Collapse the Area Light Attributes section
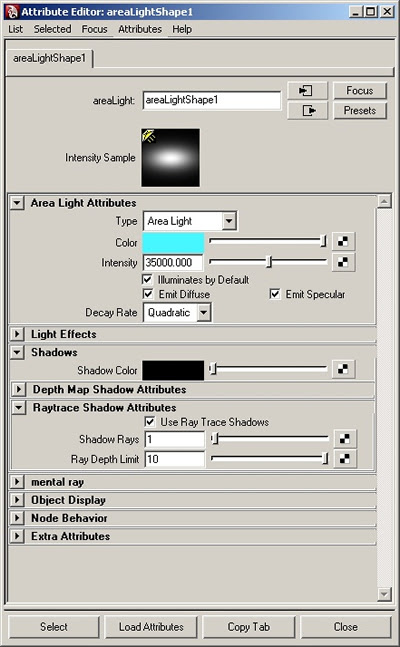This screenshot has height=647, width=400. 17,203
